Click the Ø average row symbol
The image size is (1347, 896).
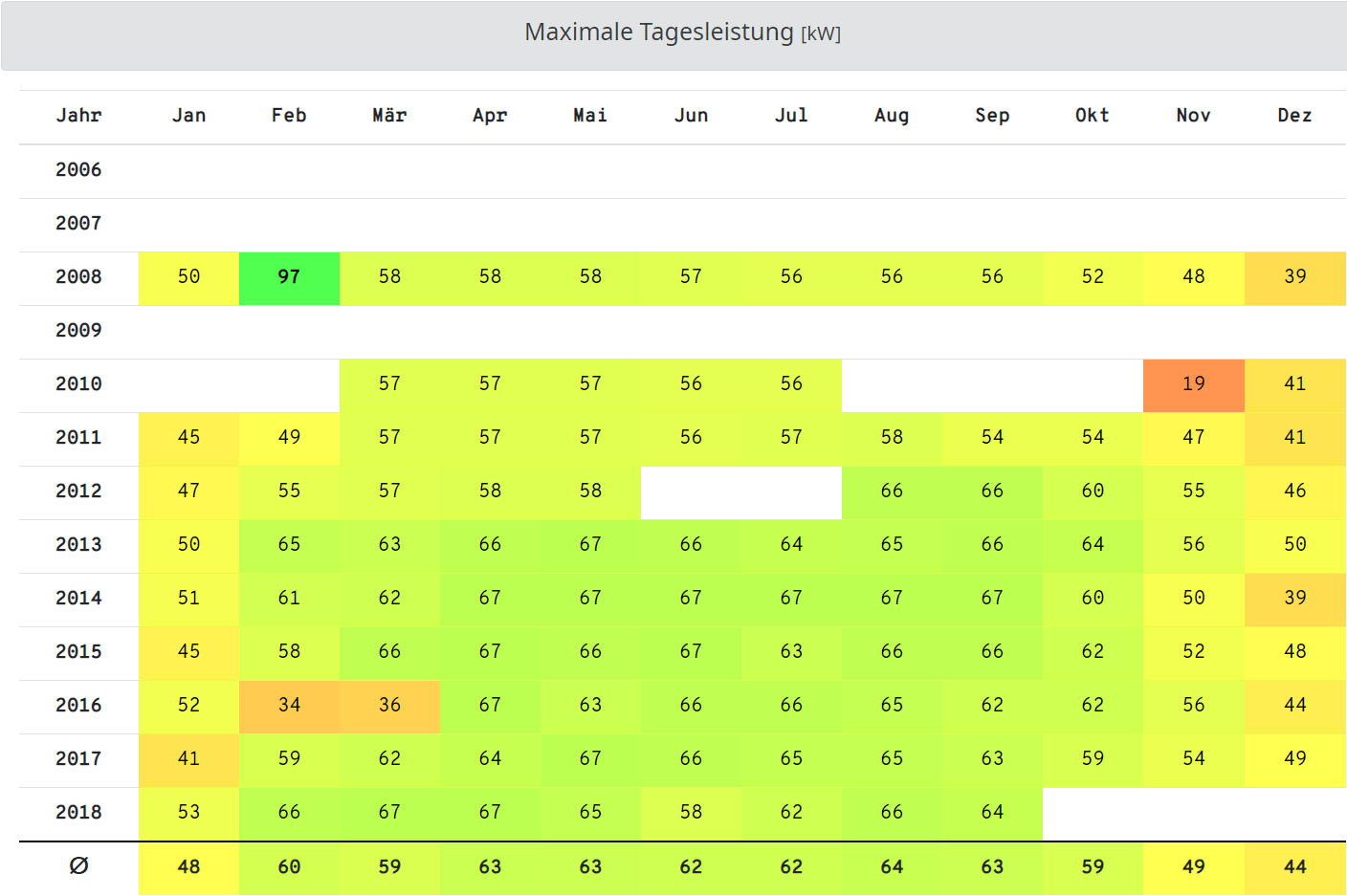tap(78, 866)
